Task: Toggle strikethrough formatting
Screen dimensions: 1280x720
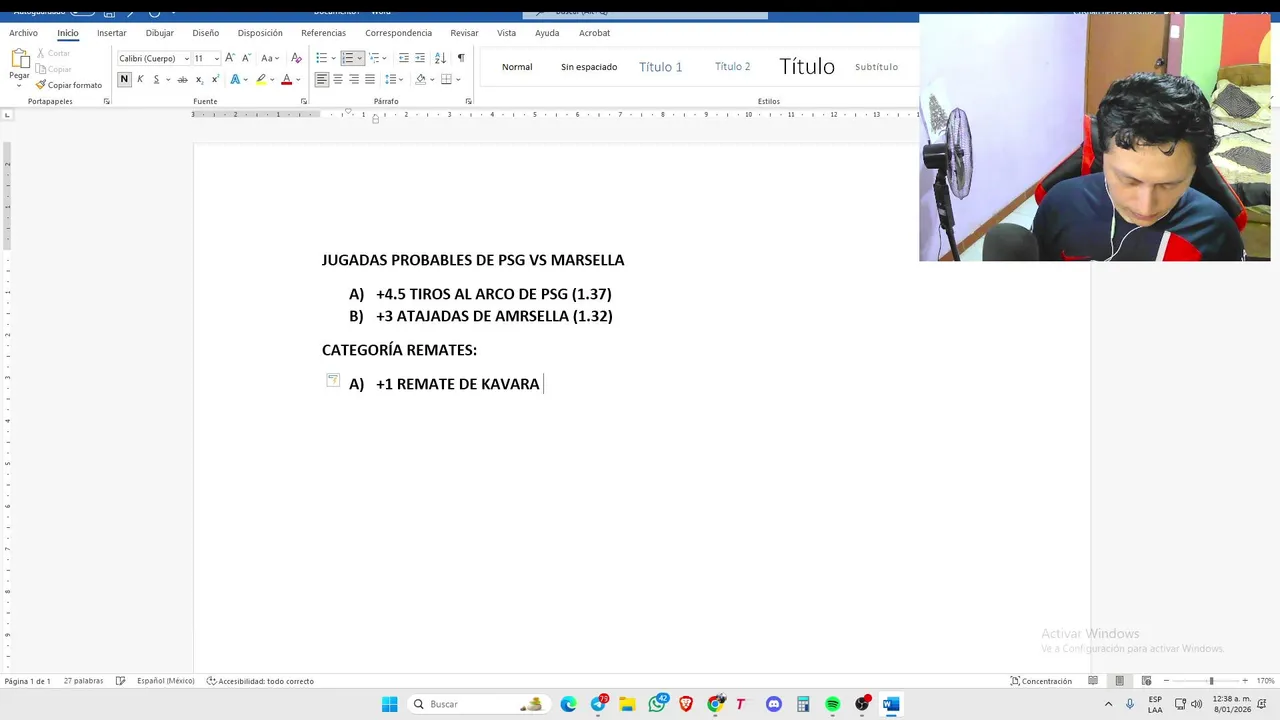Action: pyautogui.click(x=183, y=79)
